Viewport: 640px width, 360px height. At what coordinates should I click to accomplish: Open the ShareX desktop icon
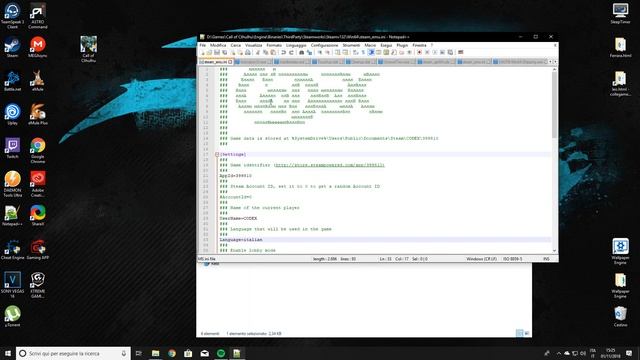(x=38, y=216)
